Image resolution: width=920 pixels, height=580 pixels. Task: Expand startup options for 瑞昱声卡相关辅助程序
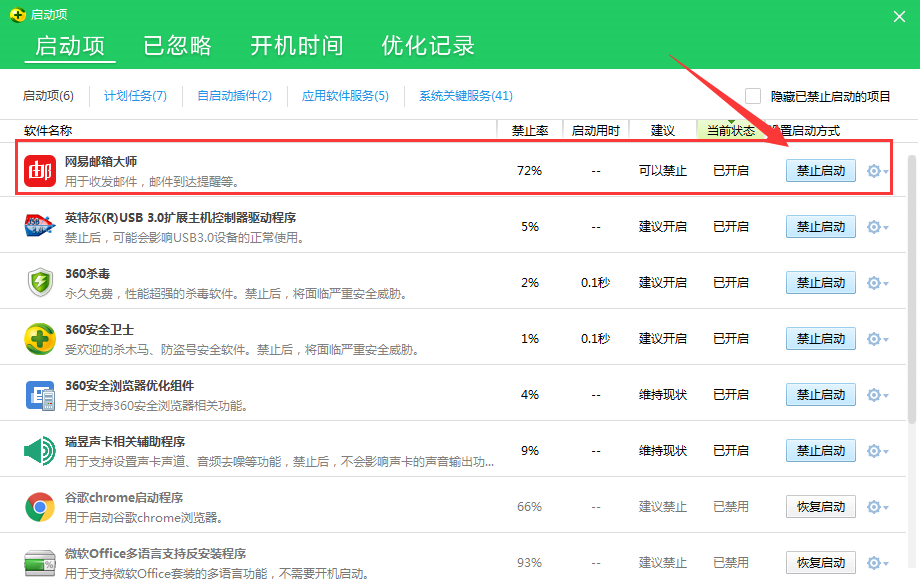pos(876,450)
